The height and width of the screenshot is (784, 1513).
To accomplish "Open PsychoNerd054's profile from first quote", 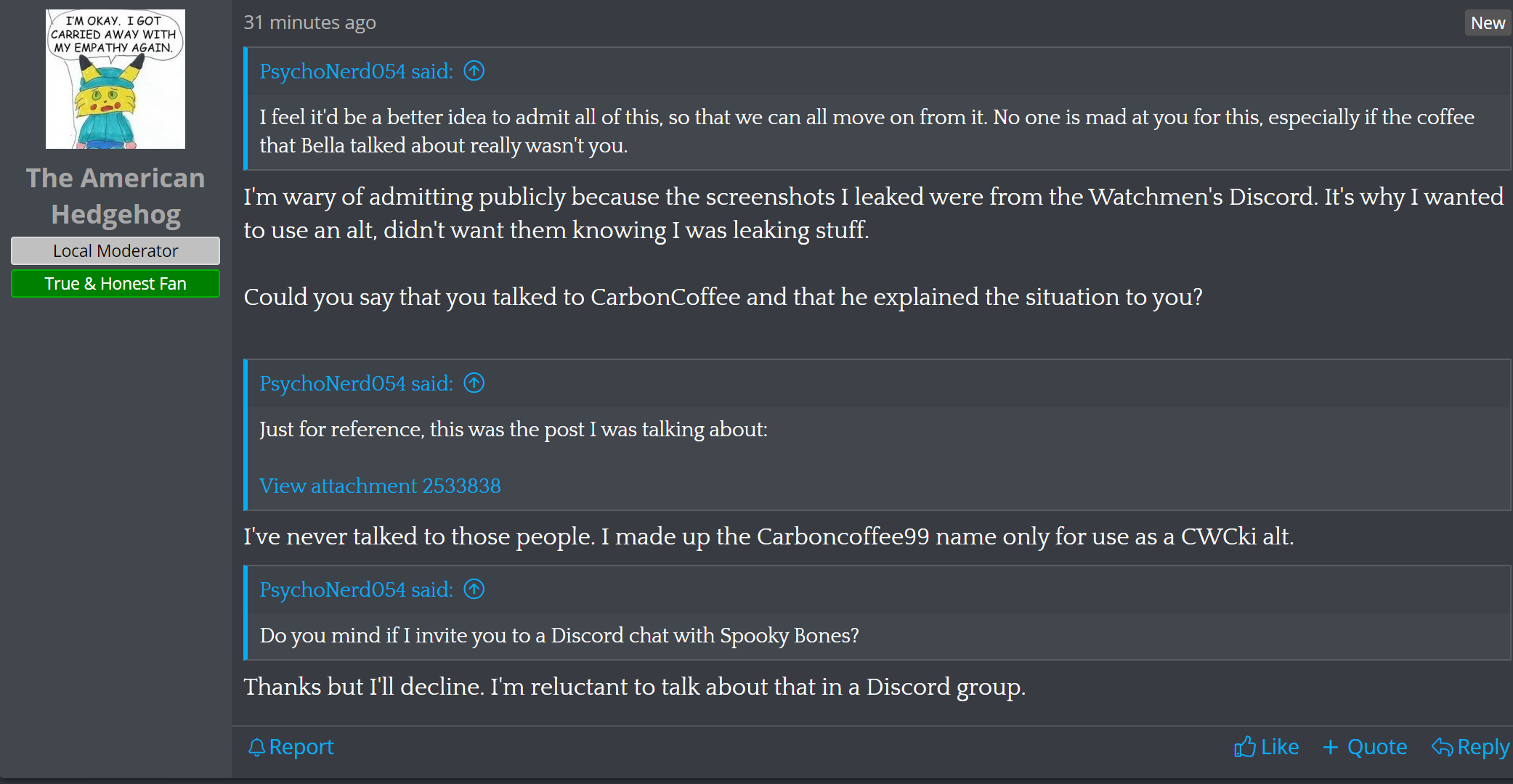I will (x=334, y=70).
